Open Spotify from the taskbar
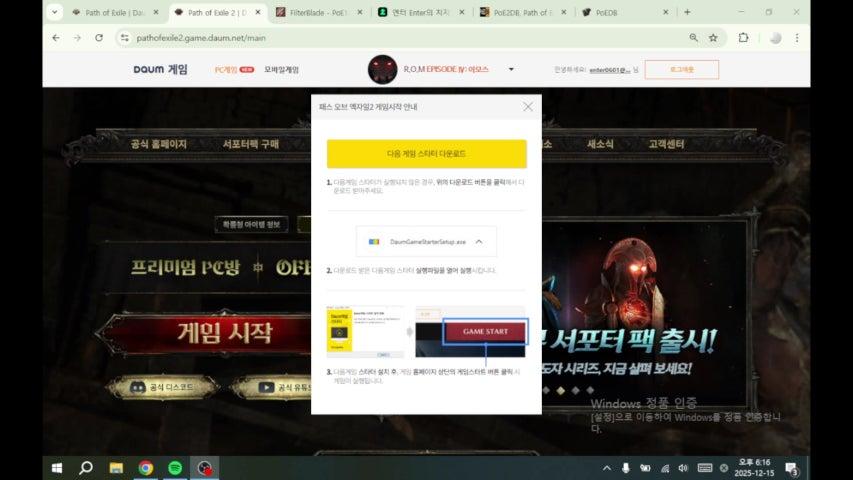 (x=175, y=468)
